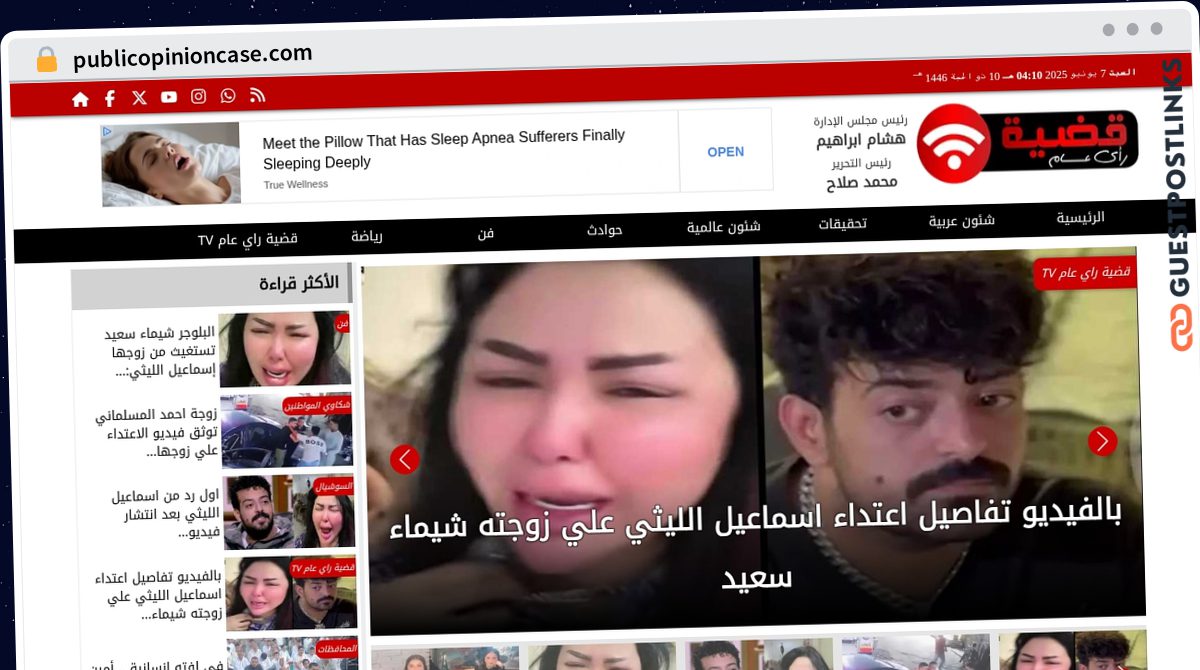Open the main slider headline about اسماعيل الليثي
Viewport: 1200px width, 670px height.
pyautogui.click(x=756, y=545)
